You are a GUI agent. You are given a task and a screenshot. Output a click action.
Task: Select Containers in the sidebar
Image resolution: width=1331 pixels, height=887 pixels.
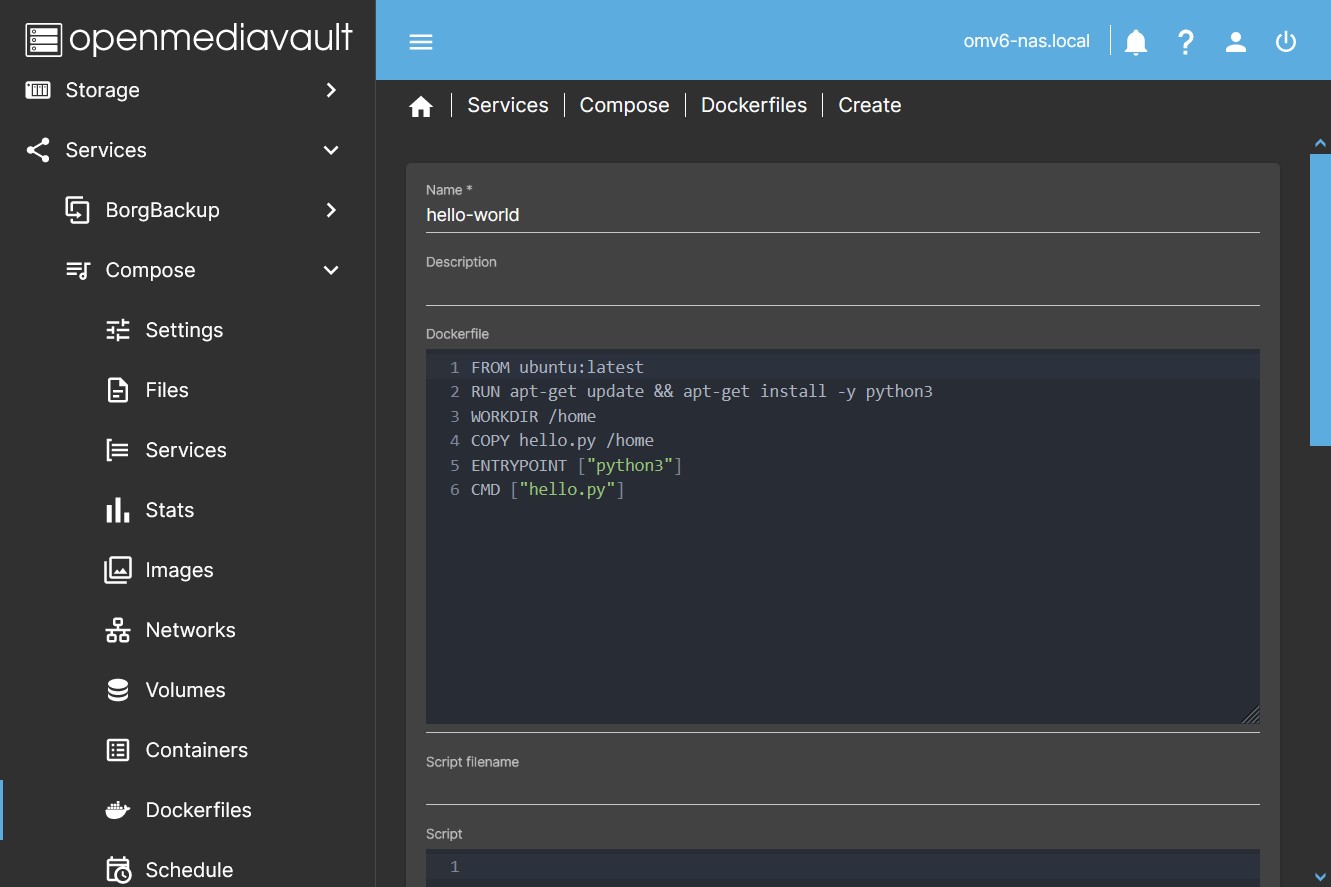tap(196, 750)
